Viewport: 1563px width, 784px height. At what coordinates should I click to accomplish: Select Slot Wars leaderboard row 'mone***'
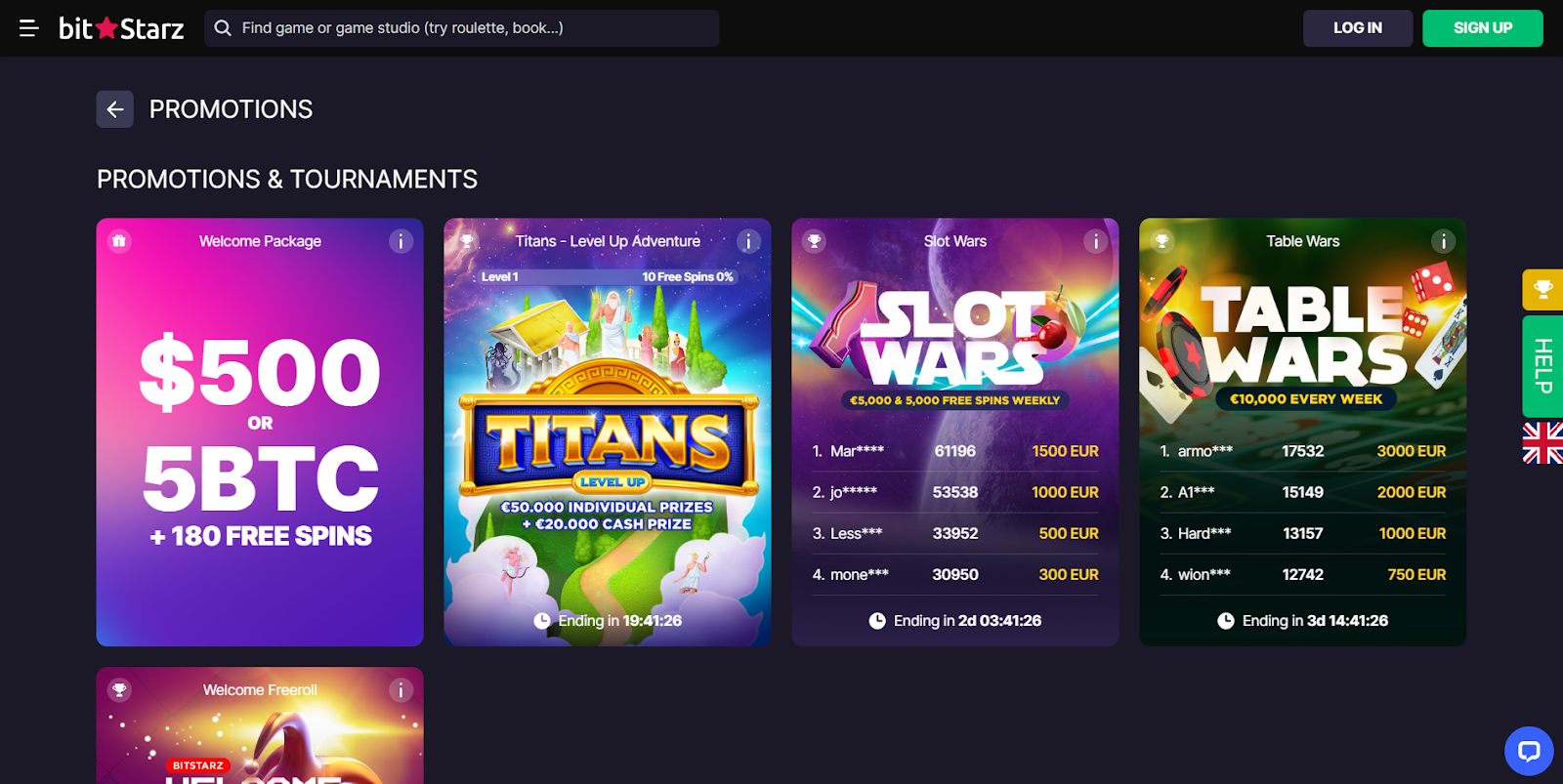pyautogui.click(x=955, y=574)
